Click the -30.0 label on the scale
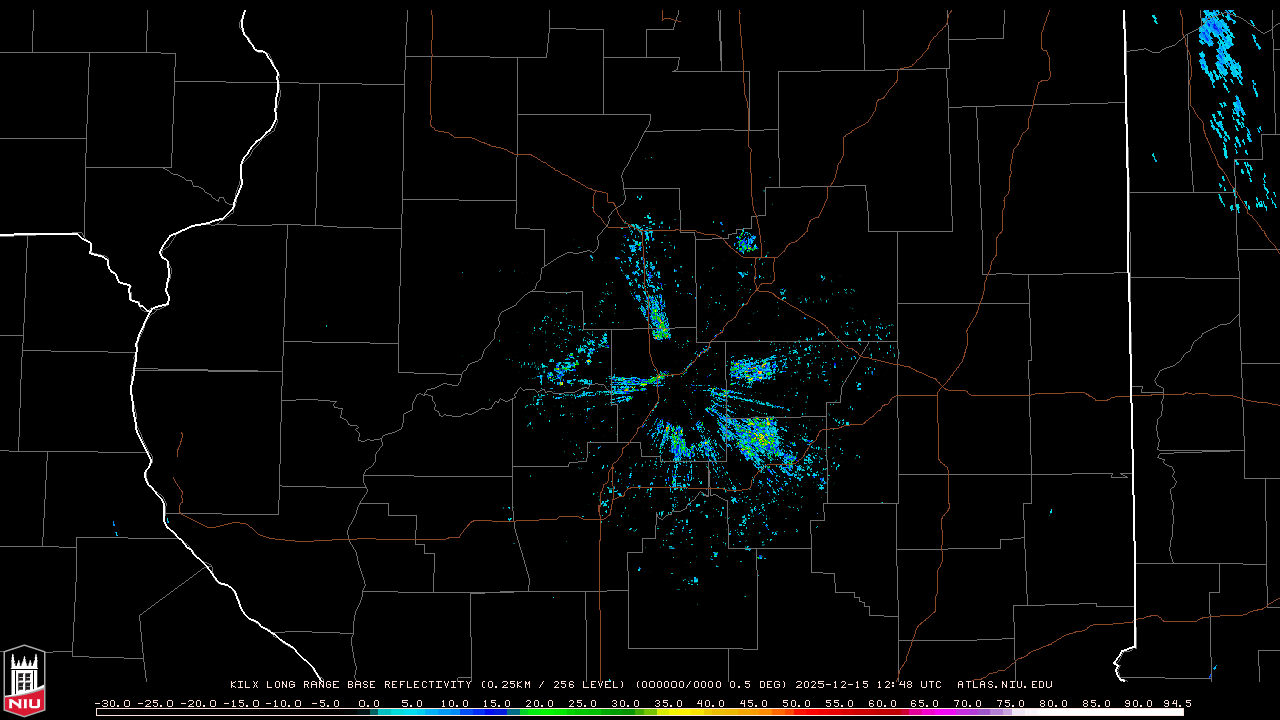 coord(112,704)
